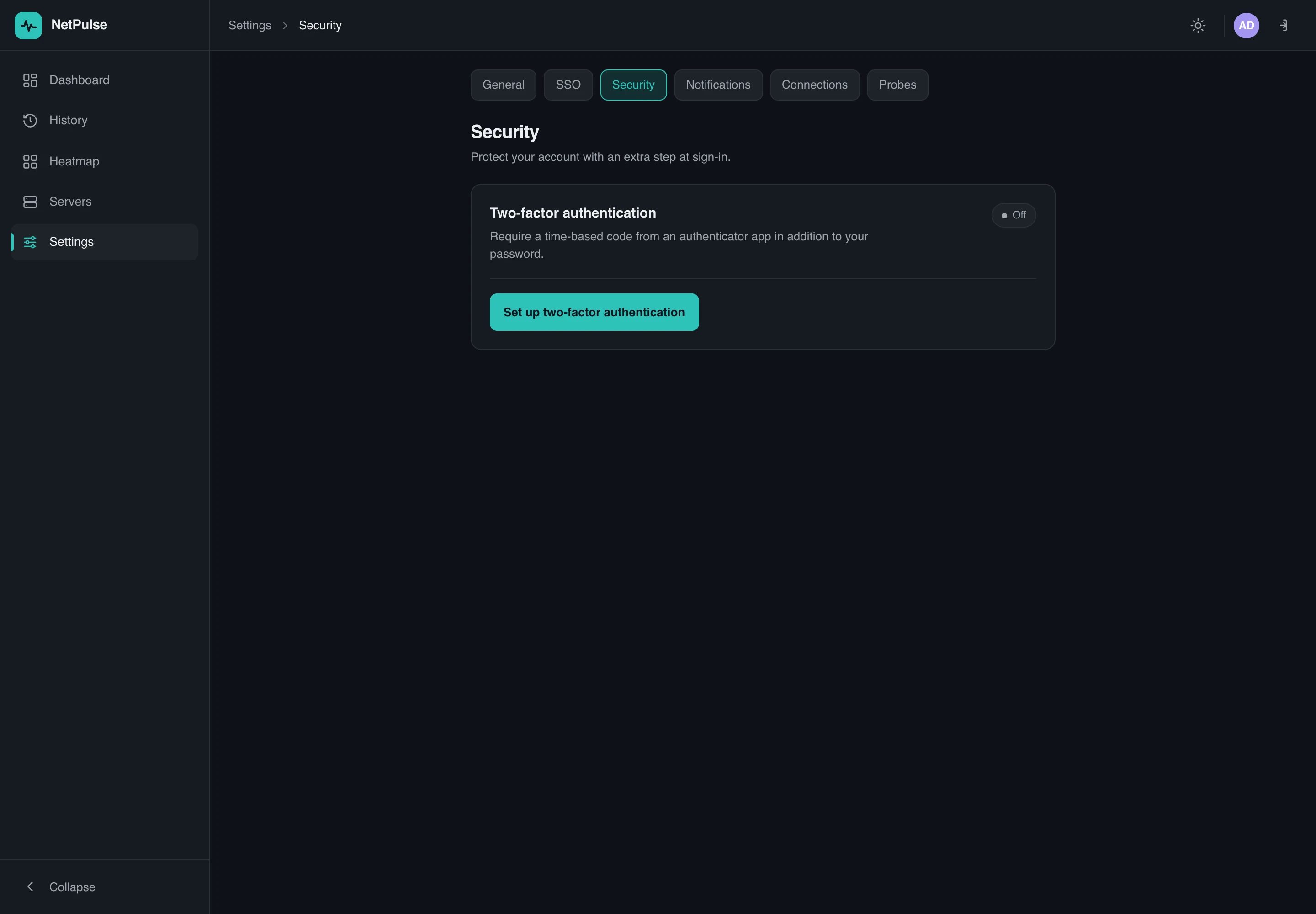Click the Security page heading
This screenshot has width=1316, height=914.
pyautogui.click(x=504, y=132)
